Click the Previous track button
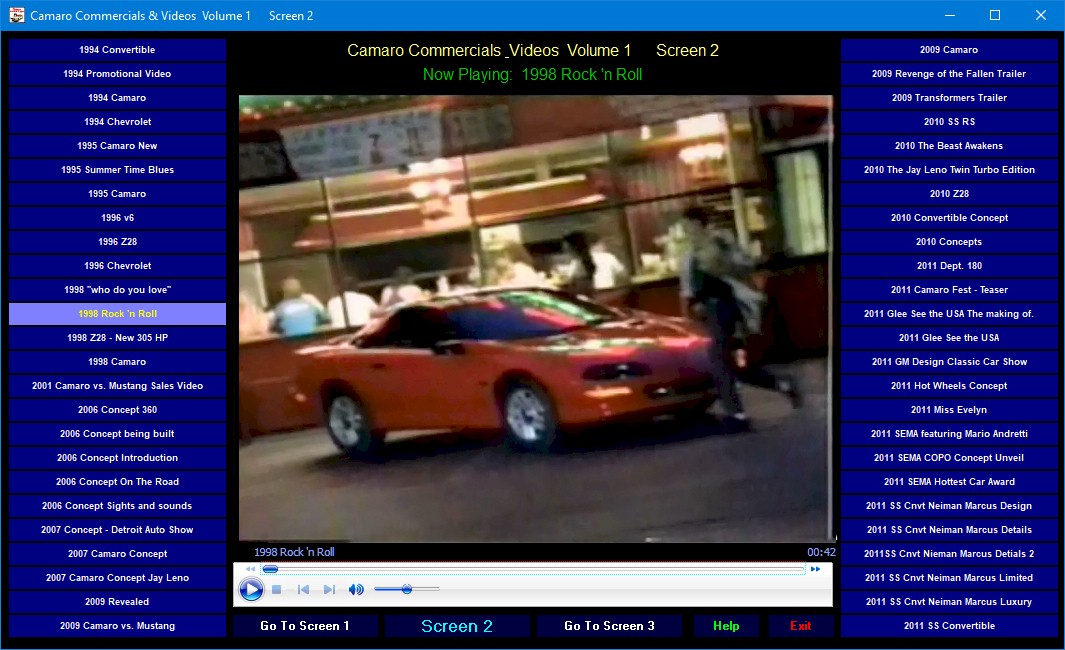This screenshot has width=1065, height=650. pos(303,590)
